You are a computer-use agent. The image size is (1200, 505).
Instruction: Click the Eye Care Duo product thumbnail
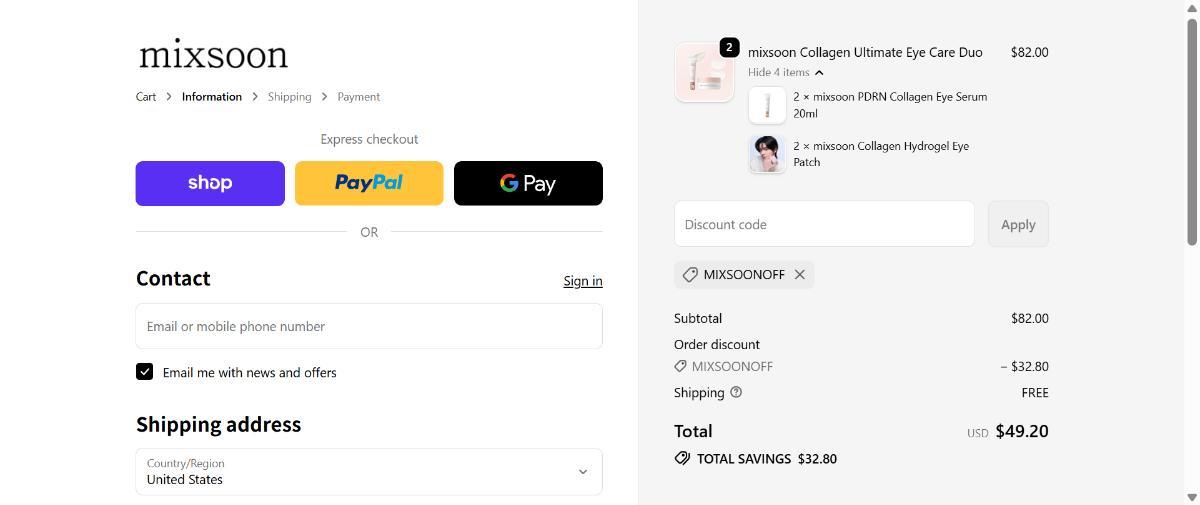pyautogui.click(x=704, y=72)
